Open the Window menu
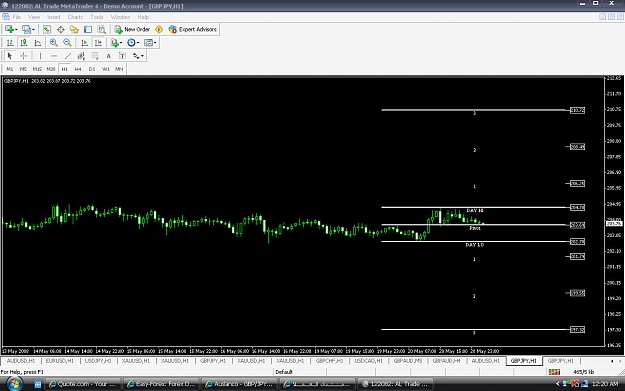Image resolution: width=625 pixels, height=391 pixels. (x=120, y=17)
